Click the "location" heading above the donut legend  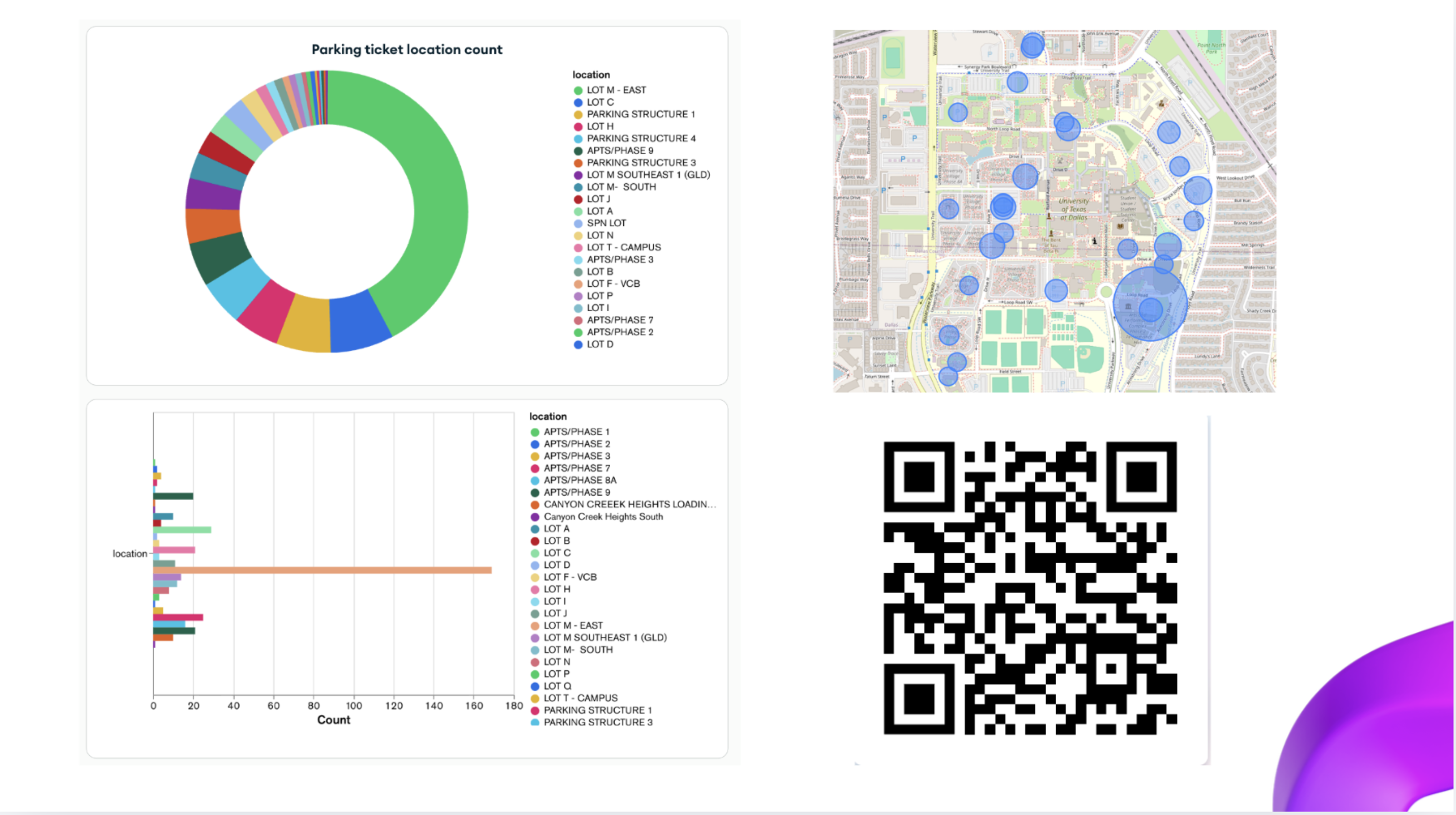point(591,75)
